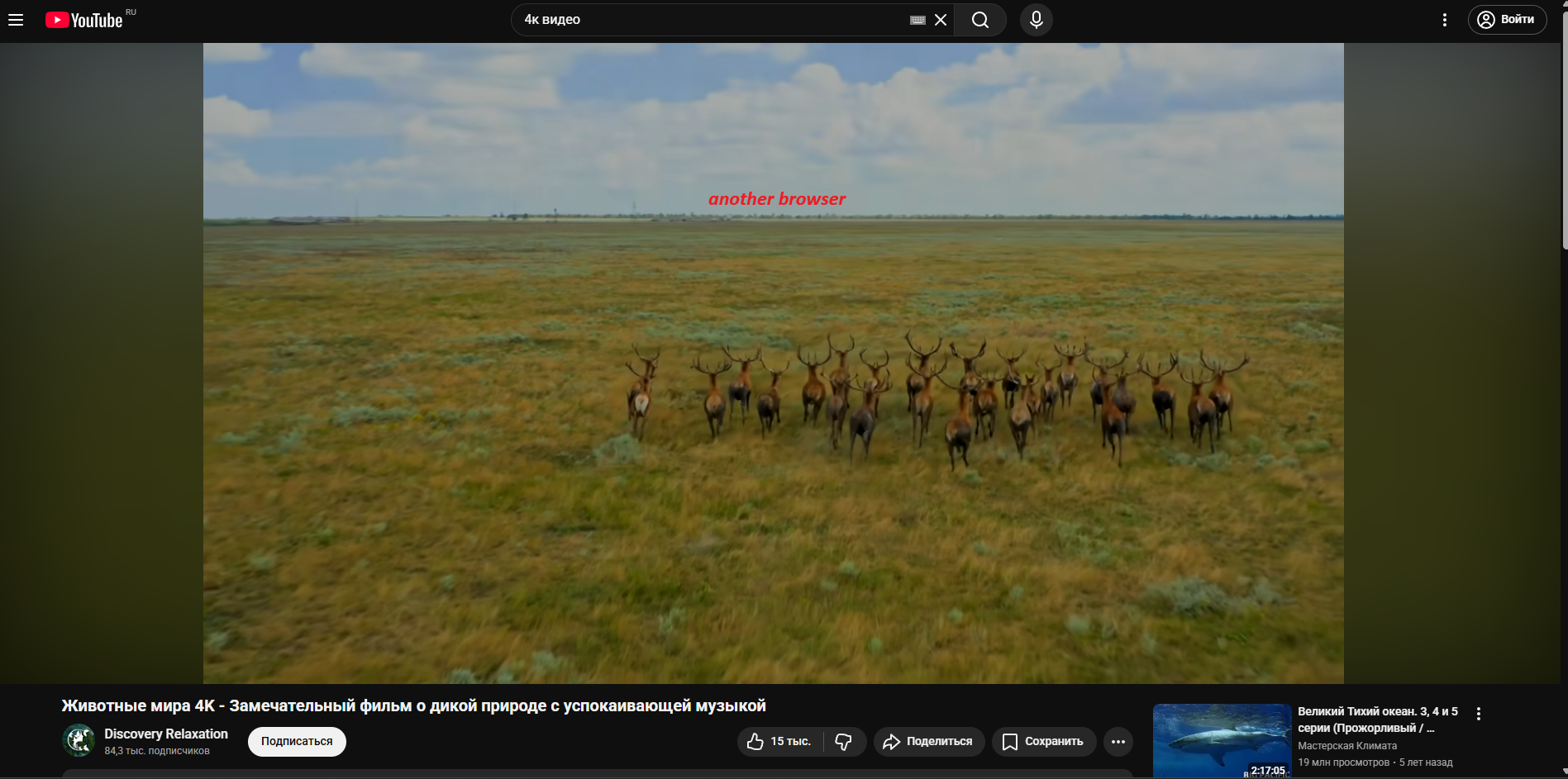Click inside the search input field
The image size is (1568, 779).
click(x=711, y=20)
